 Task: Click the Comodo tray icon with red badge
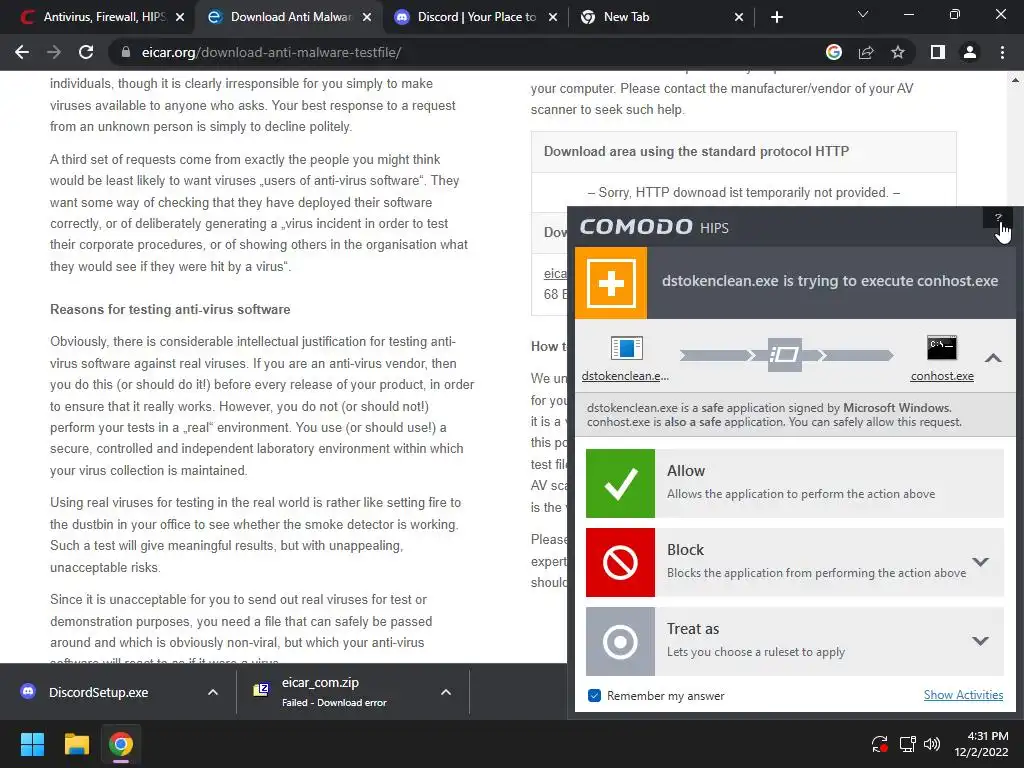879,744
